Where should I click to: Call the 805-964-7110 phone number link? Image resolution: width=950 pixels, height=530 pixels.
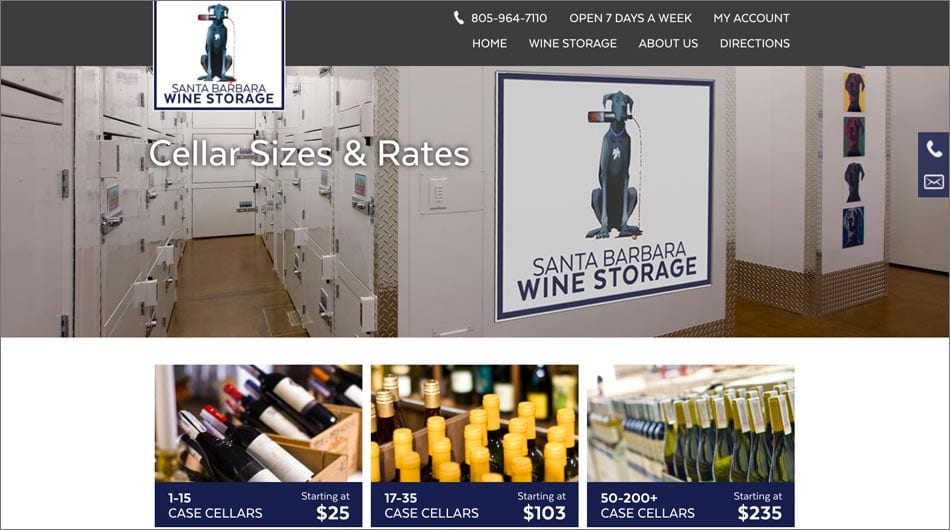(509, 18)
